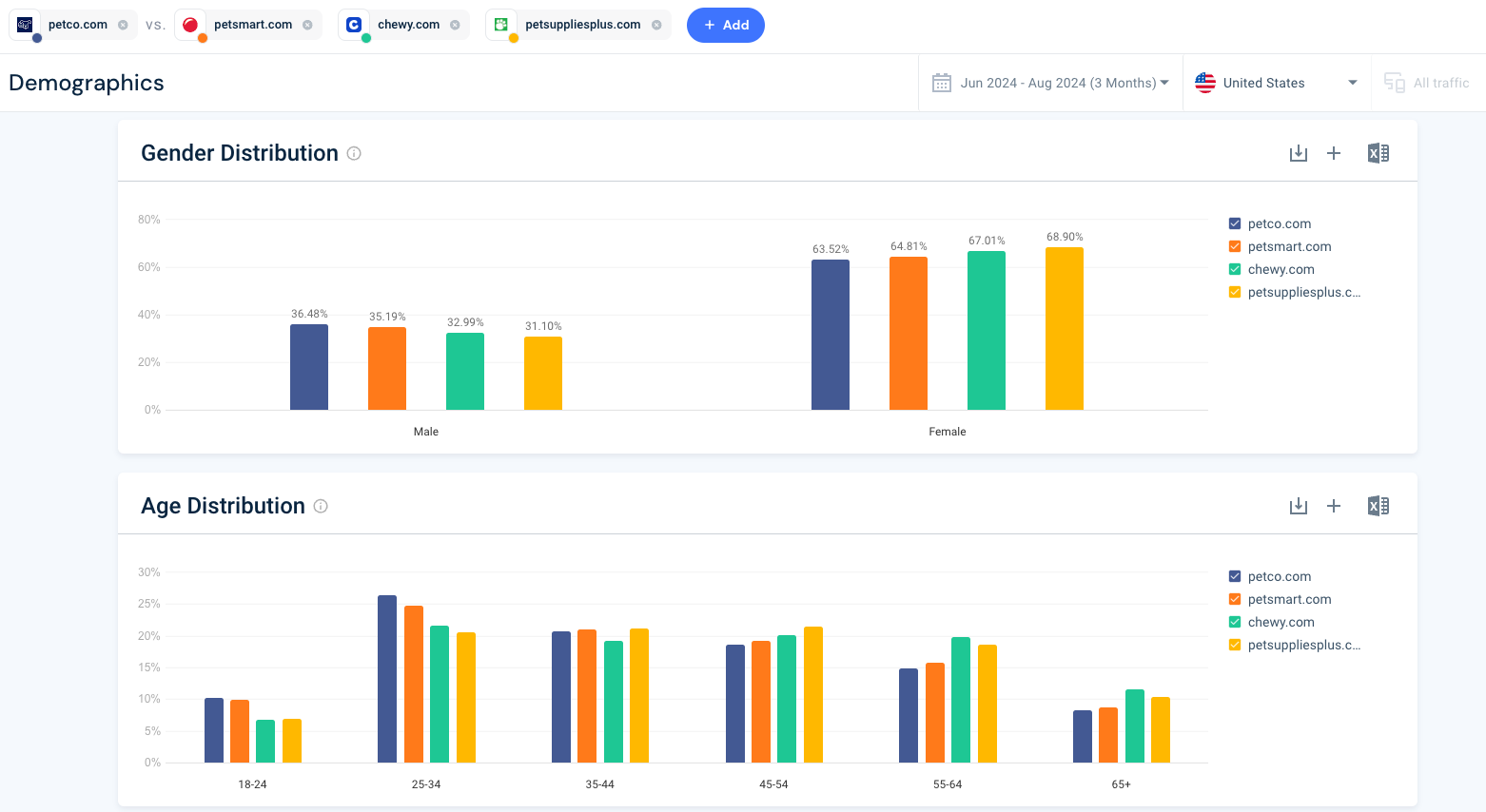This screenshot has height=812, width=1486.
Task: Click the United States flag icon
Action: (x=1205, y=83)
